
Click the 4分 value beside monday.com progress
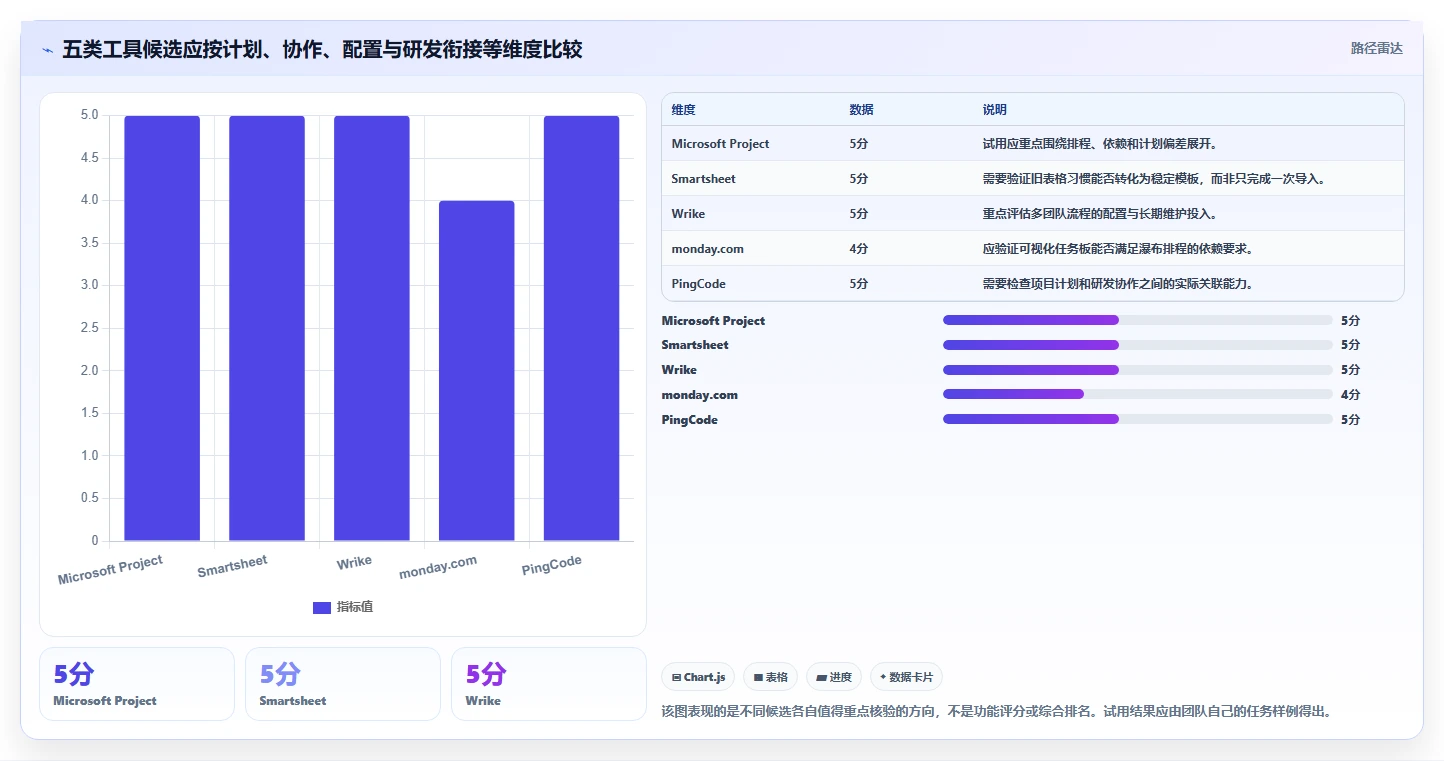point(1350,395)
